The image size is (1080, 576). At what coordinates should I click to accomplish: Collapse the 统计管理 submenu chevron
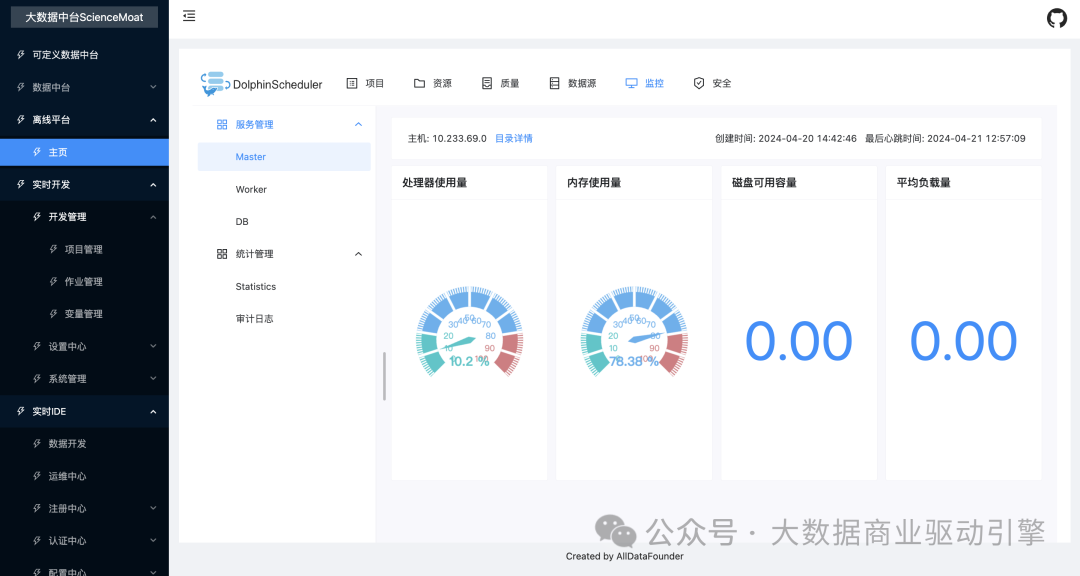point(359,254)
